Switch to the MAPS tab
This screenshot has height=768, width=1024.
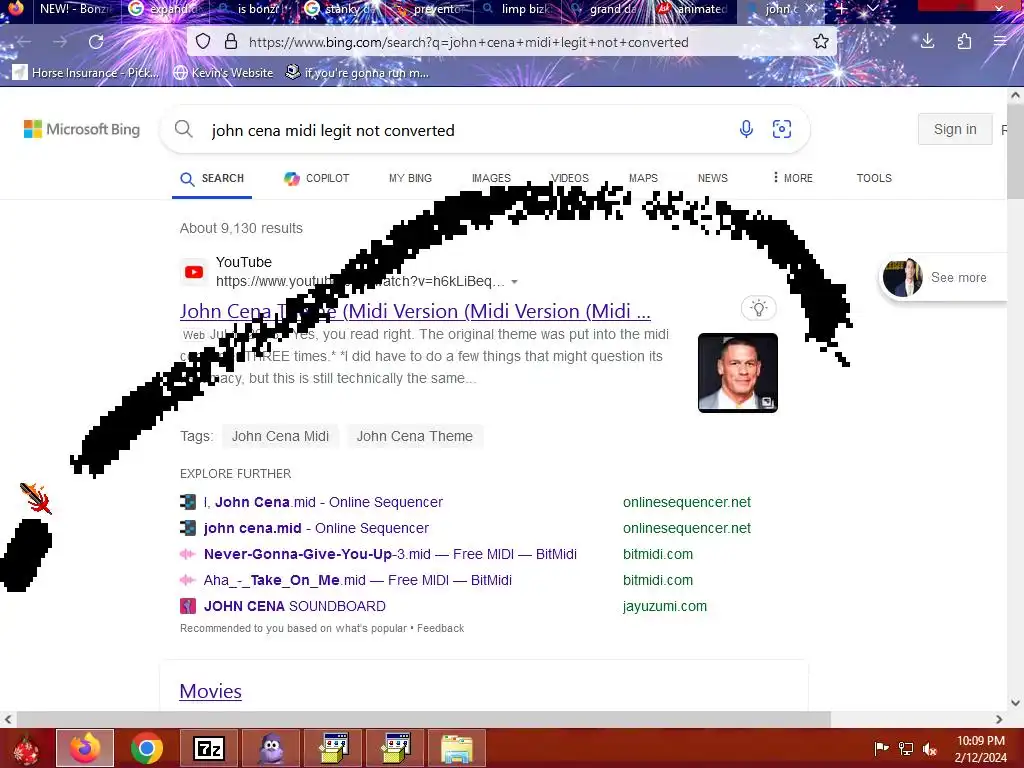643,178
